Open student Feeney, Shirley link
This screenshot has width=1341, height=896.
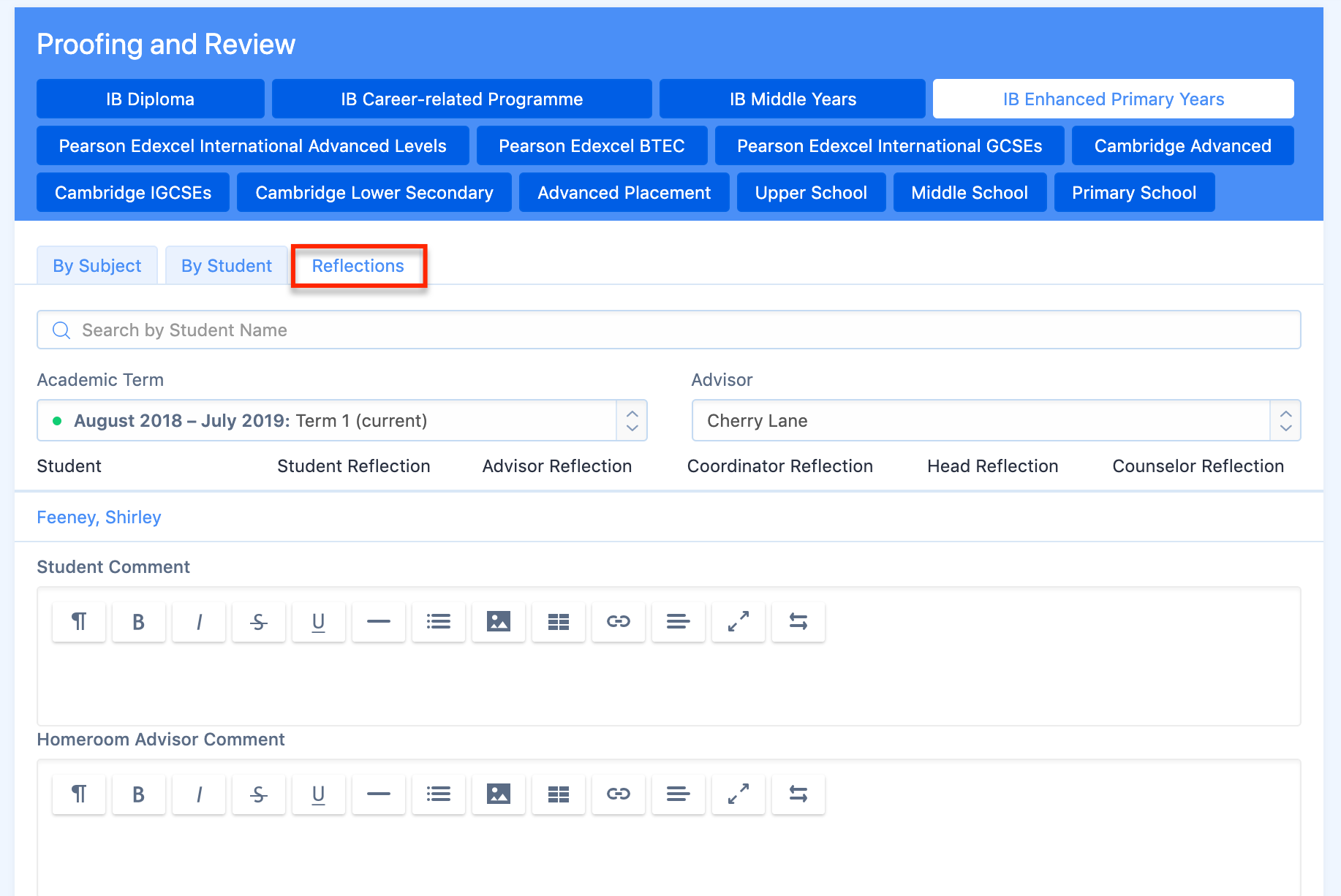[x=99, y=517]
